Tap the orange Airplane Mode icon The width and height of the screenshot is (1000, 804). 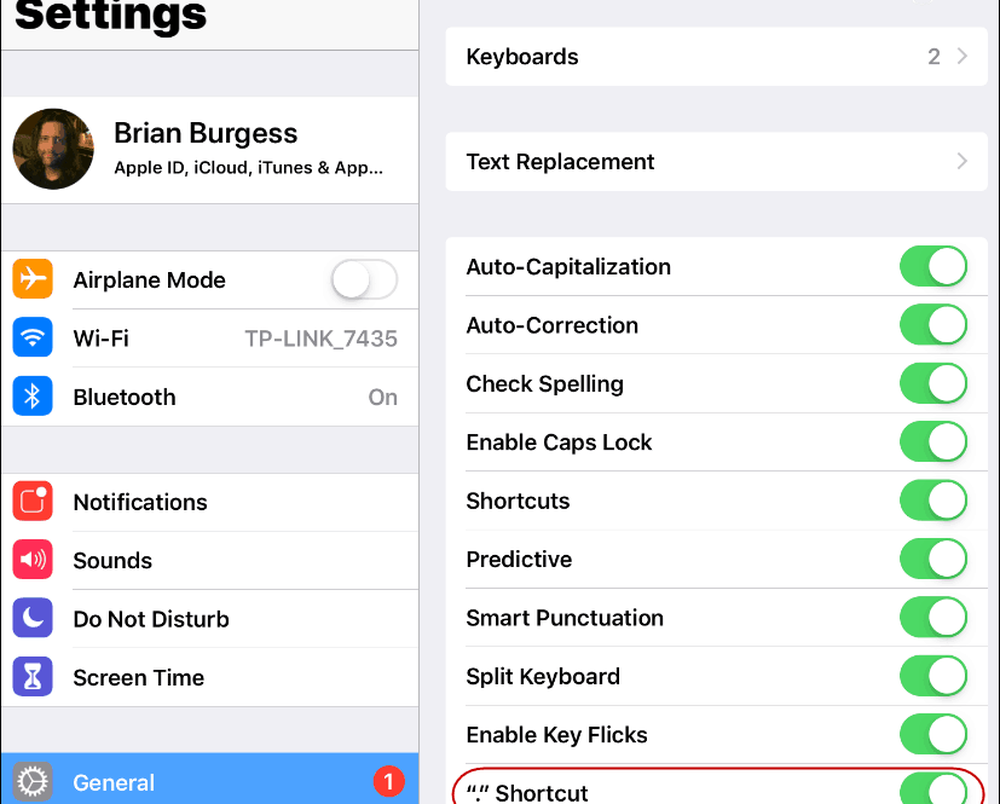pyautogui.click(x=32, y=279)
